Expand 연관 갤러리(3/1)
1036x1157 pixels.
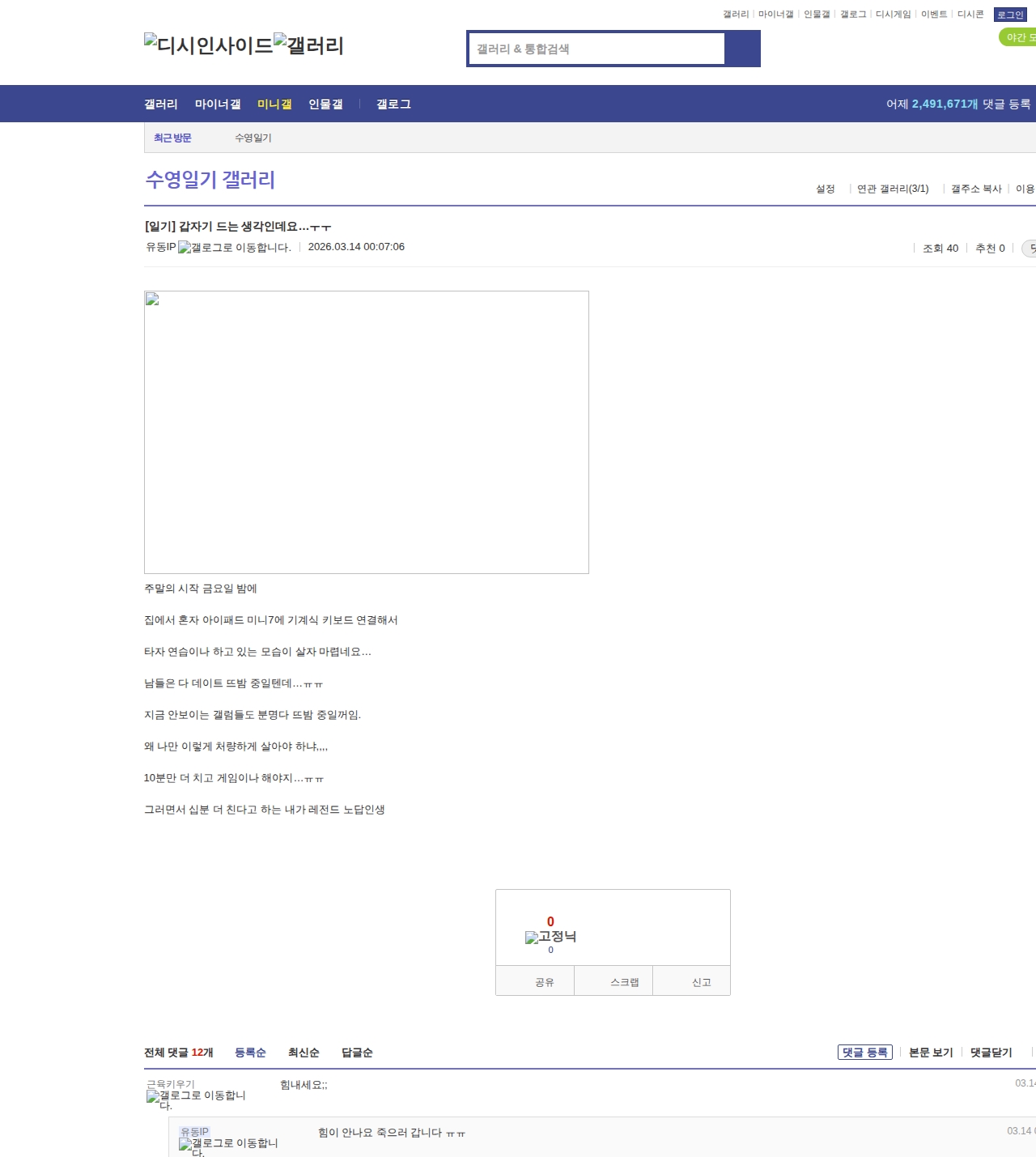(893, 189)
